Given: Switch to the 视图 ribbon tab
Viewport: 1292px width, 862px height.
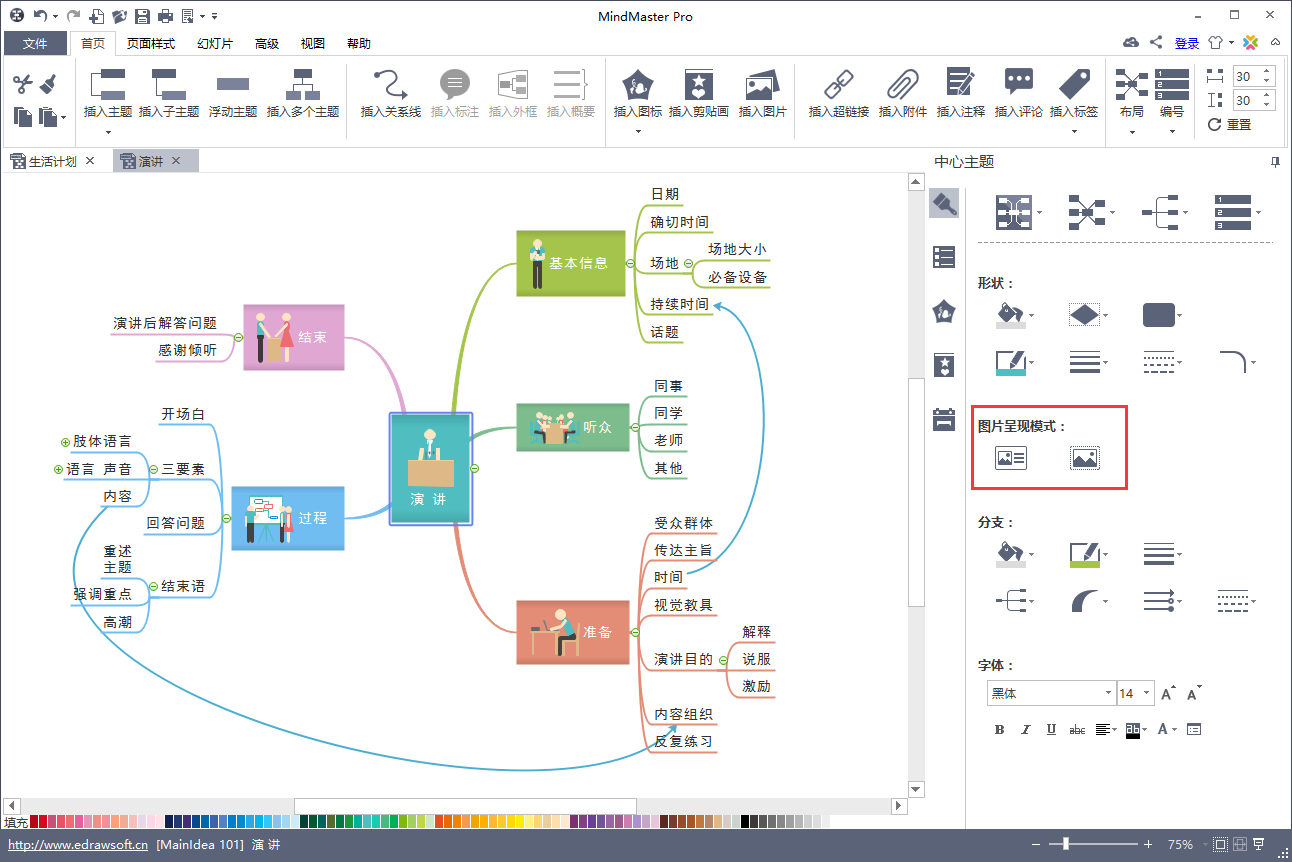Looking at the screenshot, I should (313, 43).
